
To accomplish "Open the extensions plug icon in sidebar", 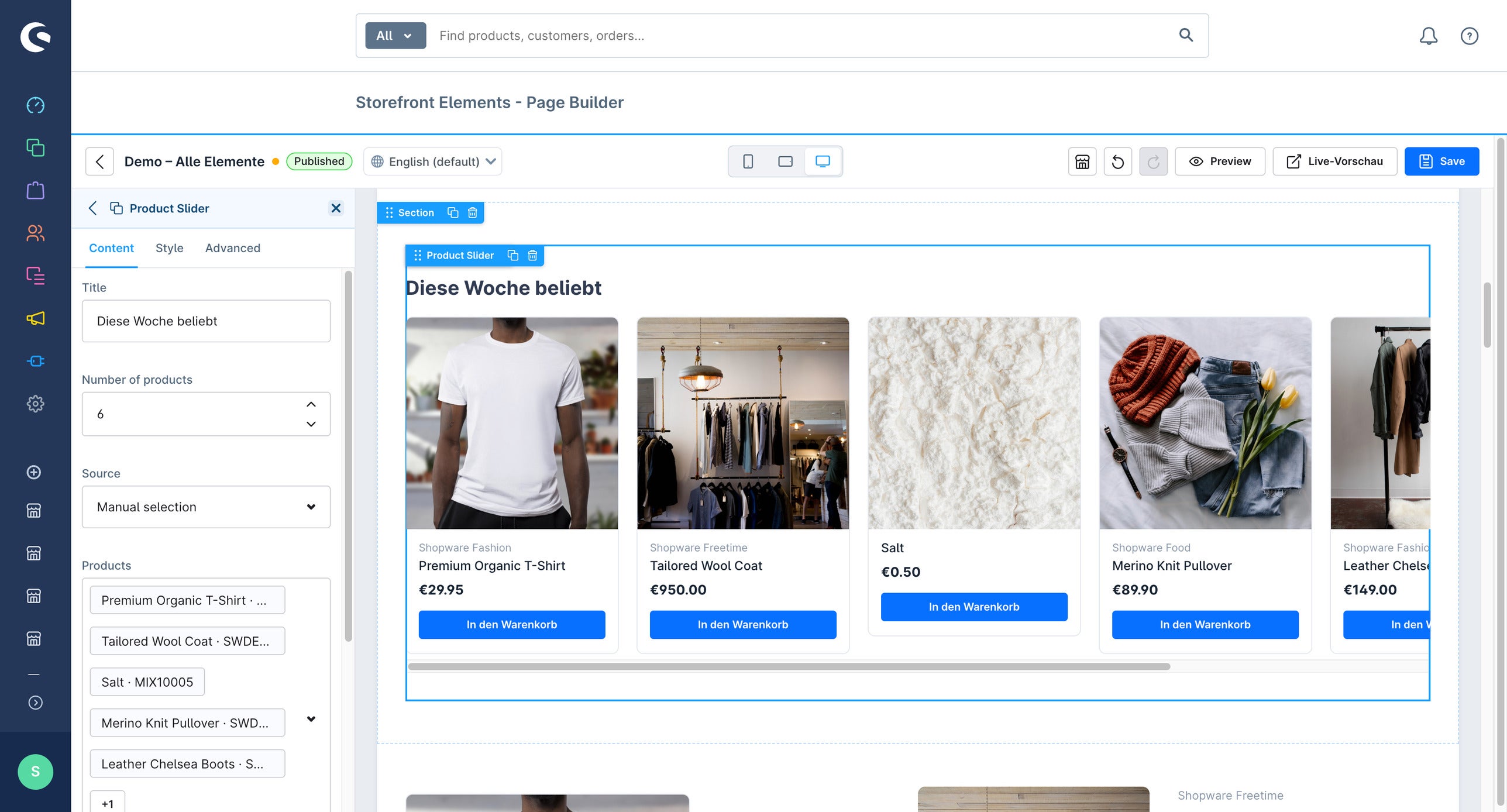I will [x=35, y=361].
